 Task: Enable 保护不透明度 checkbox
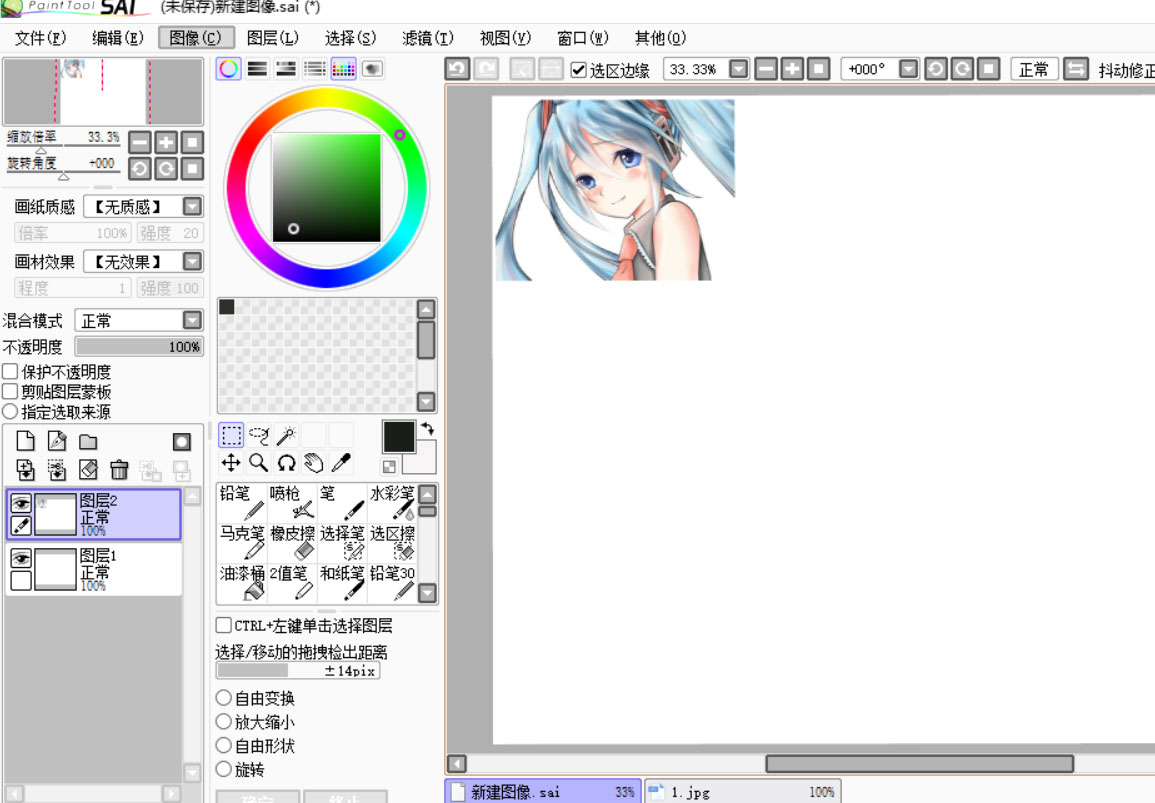click(x=10, y=371)
